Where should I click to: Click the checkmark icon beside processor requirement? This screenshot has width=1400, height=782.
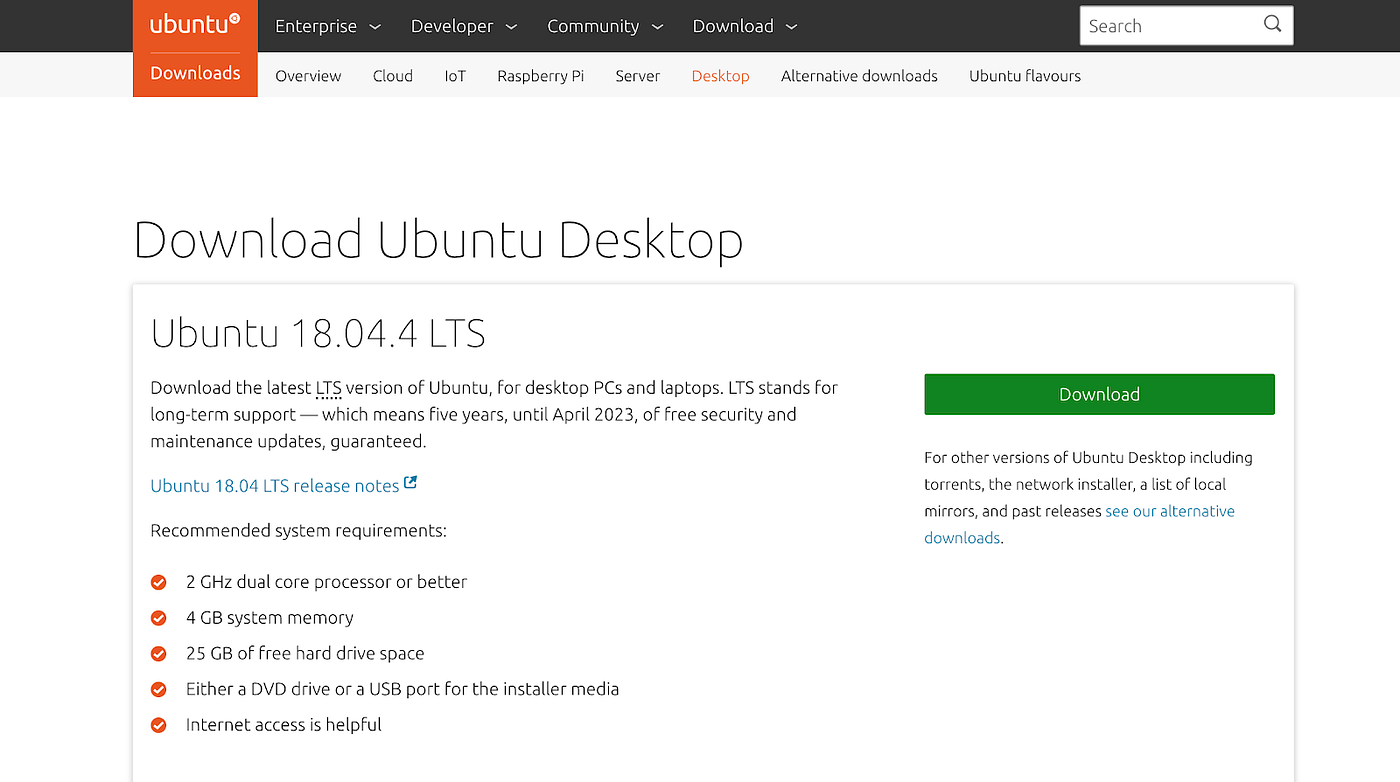(159, 581)
